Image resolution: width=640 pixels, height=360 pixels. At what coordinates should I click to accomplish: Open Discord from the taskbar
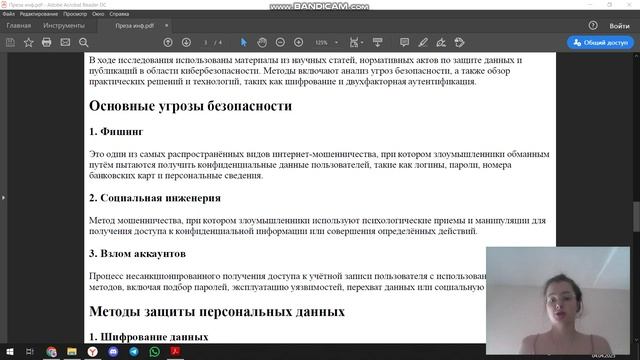tap(113, 351)
